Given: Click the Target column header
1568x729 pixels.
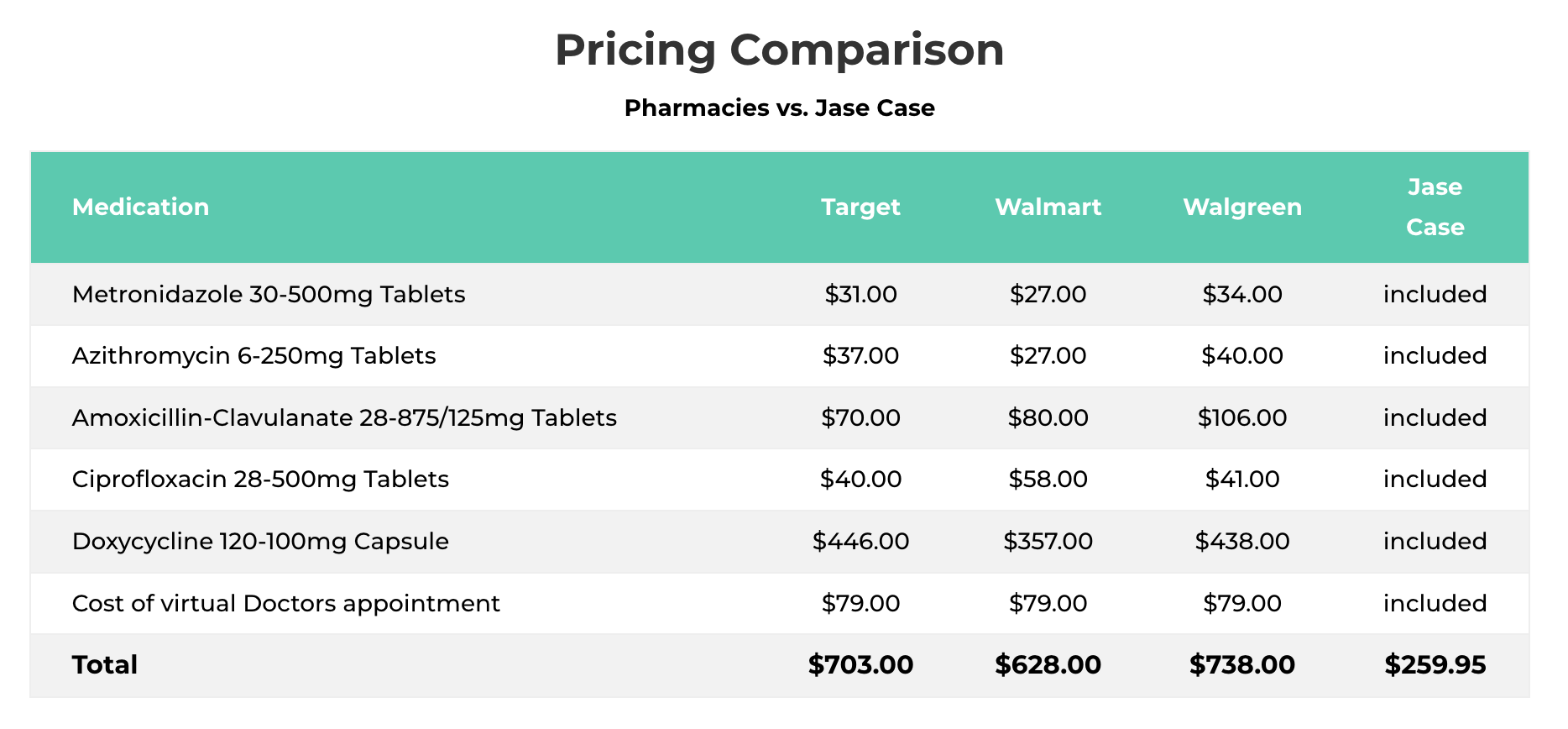Looking at the screenshot, I should click(860, 207).
